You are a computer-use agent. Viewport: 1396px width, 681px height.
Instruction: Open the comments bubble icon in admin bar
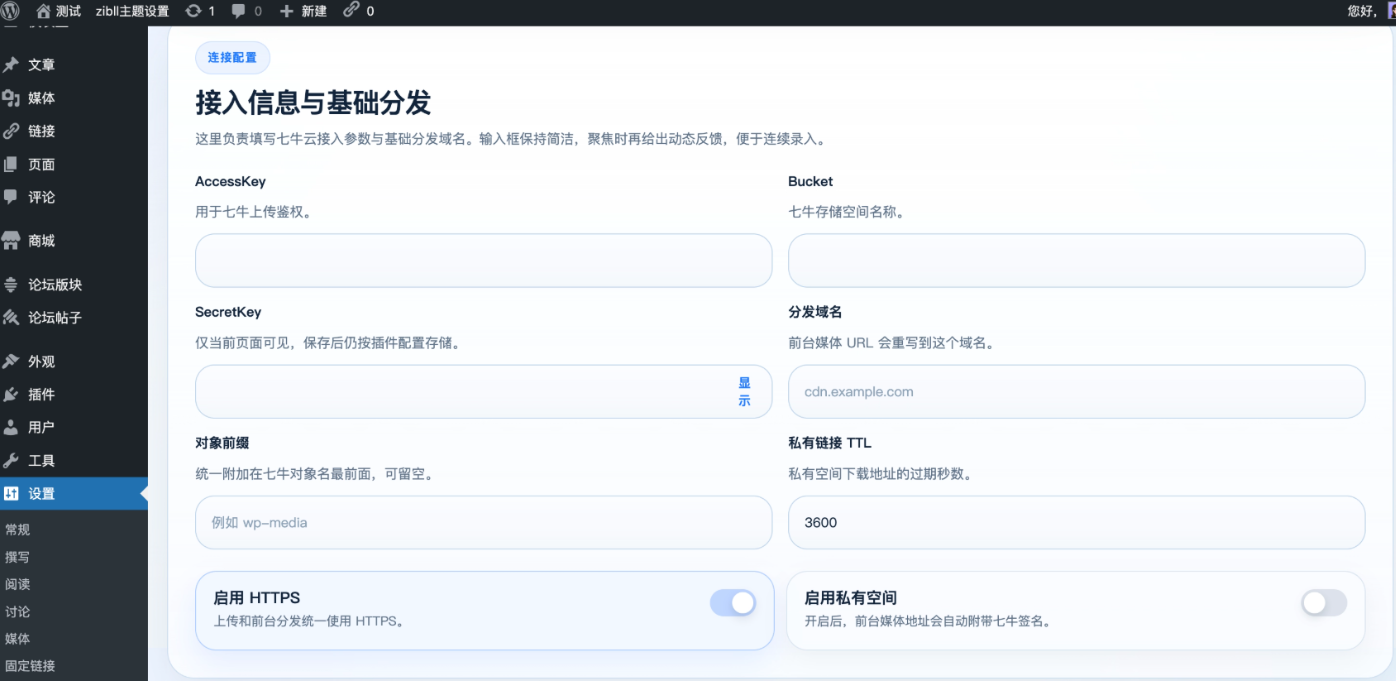click(239, 11)
